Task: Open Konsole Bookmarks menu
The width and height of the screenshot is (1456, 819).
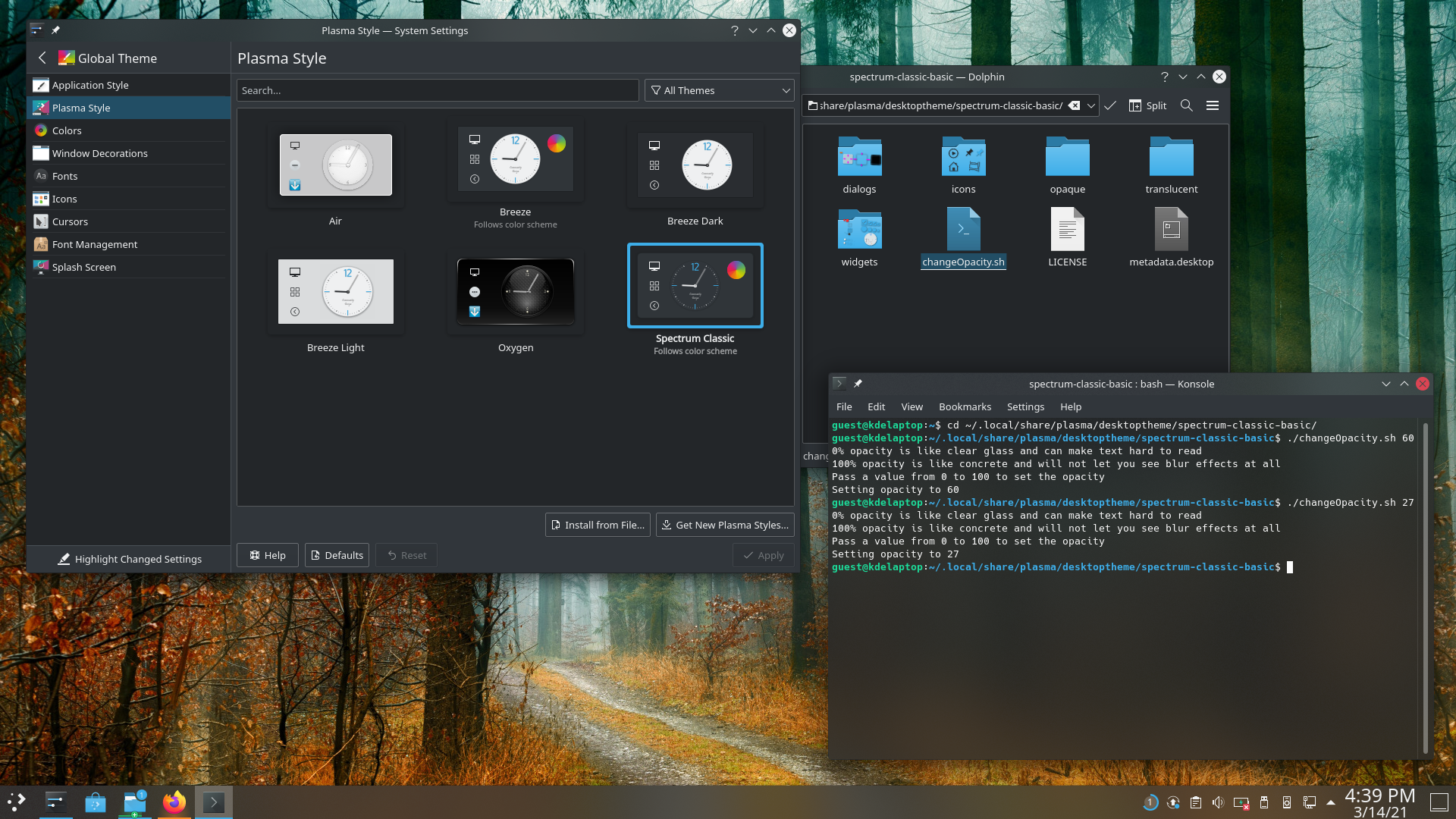Action: [x=965, y=406]
